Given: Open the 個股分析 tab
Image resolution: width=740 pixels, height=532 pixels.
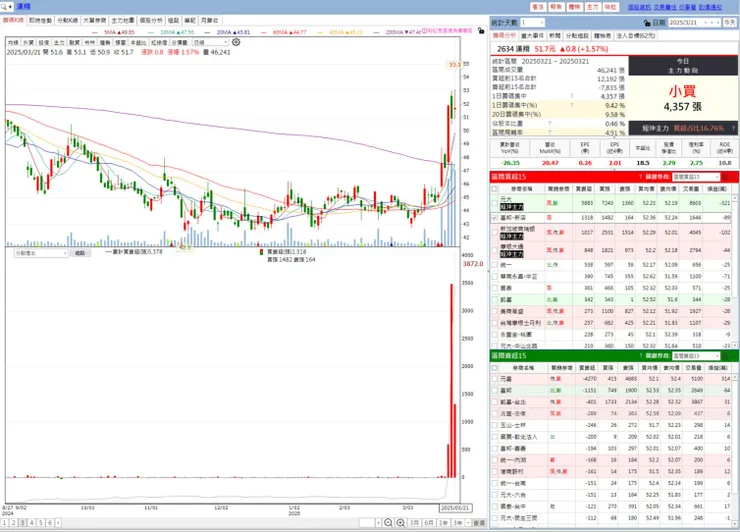Looking at the screenshot, I should click(151, 20).
